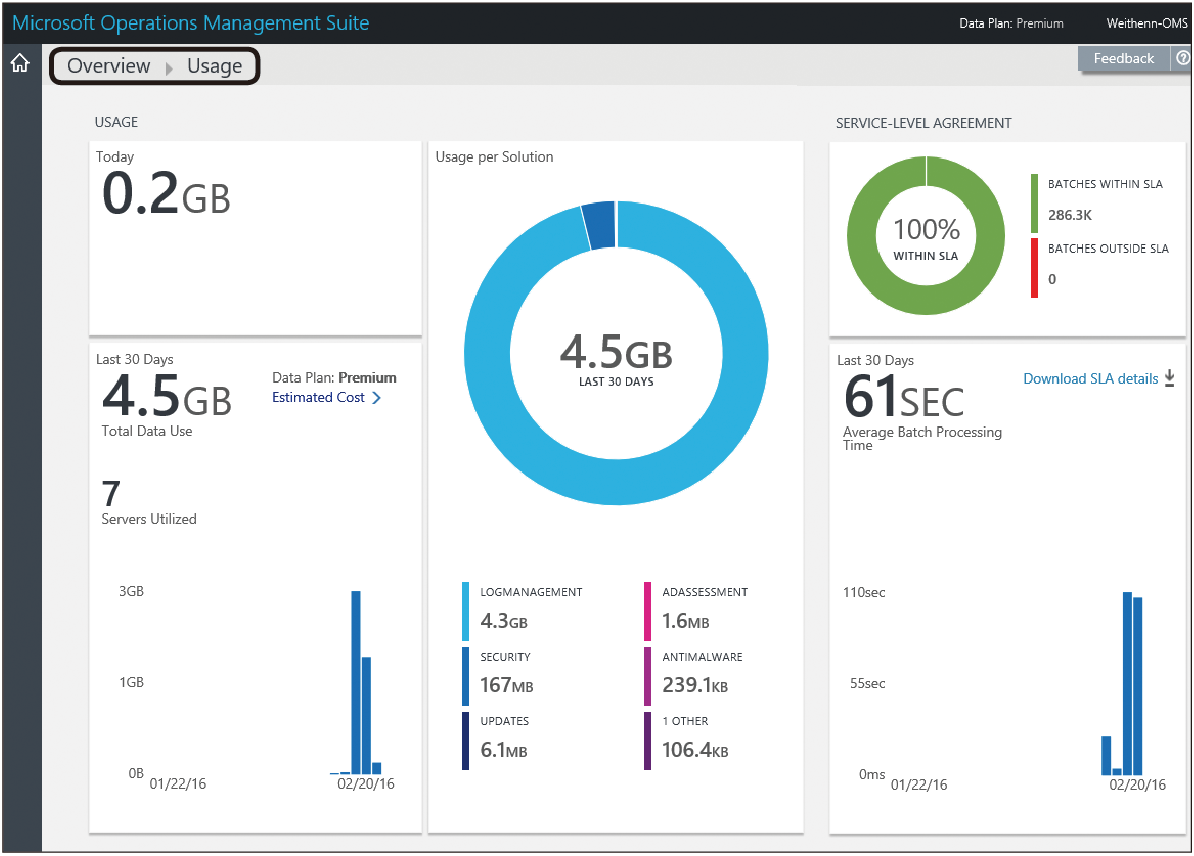Image resolution: width=1194 pixels, height=856 pixels.
Task: Click the download arrow icon beside SLA details
Action: click(x=1170, y=378)
